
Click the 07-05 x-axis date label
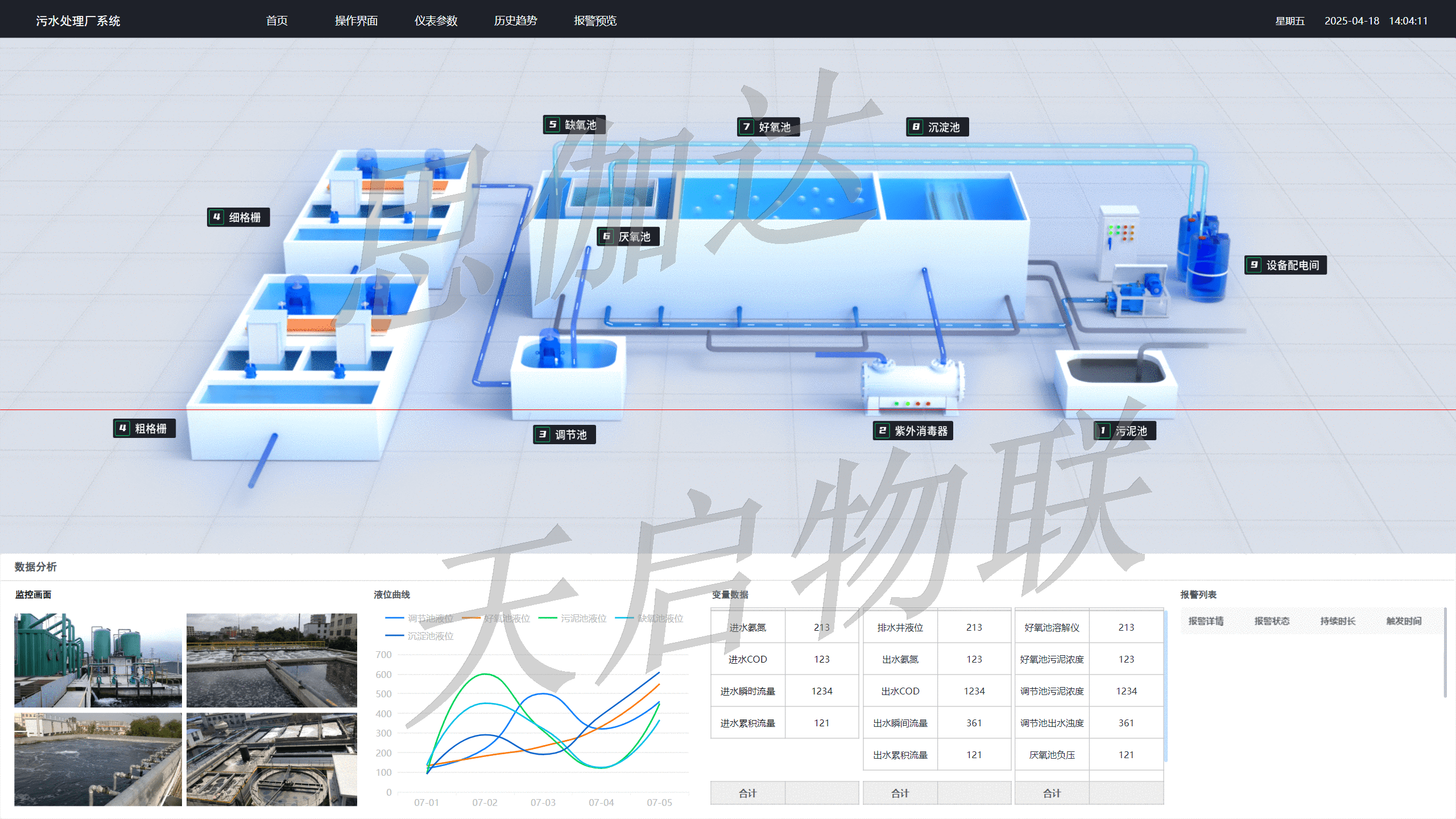pyautogui.click(x=659, y=803)
